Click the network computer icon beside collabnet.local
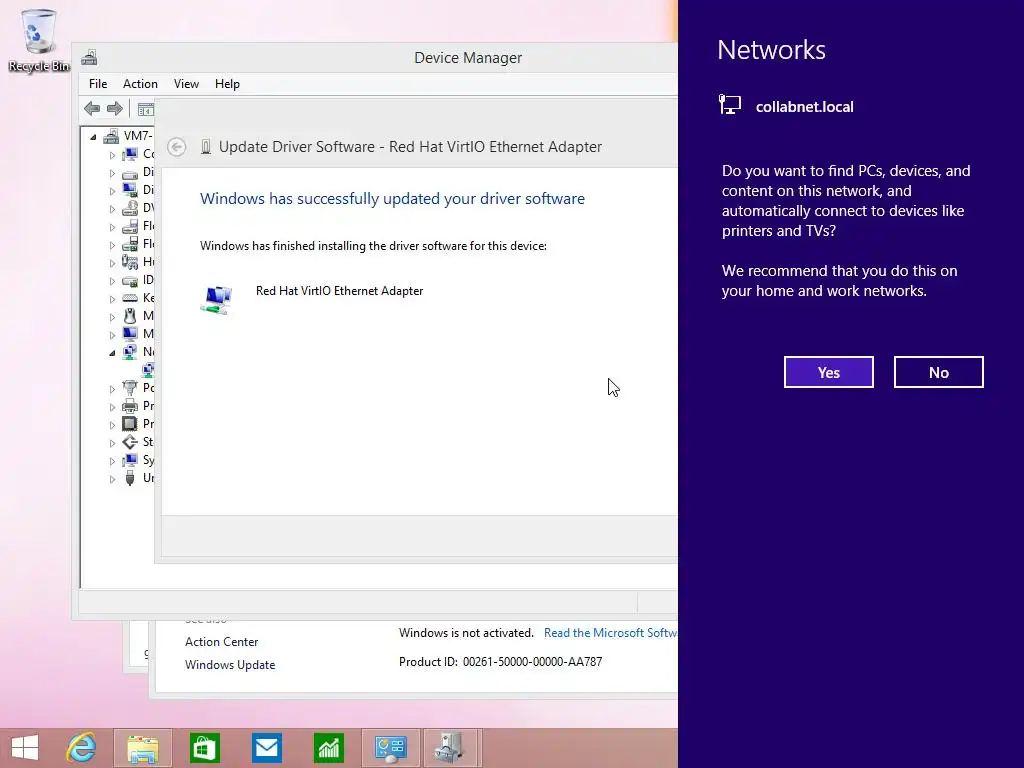Viewport: 1024px width, 768px height. (729, 105)
